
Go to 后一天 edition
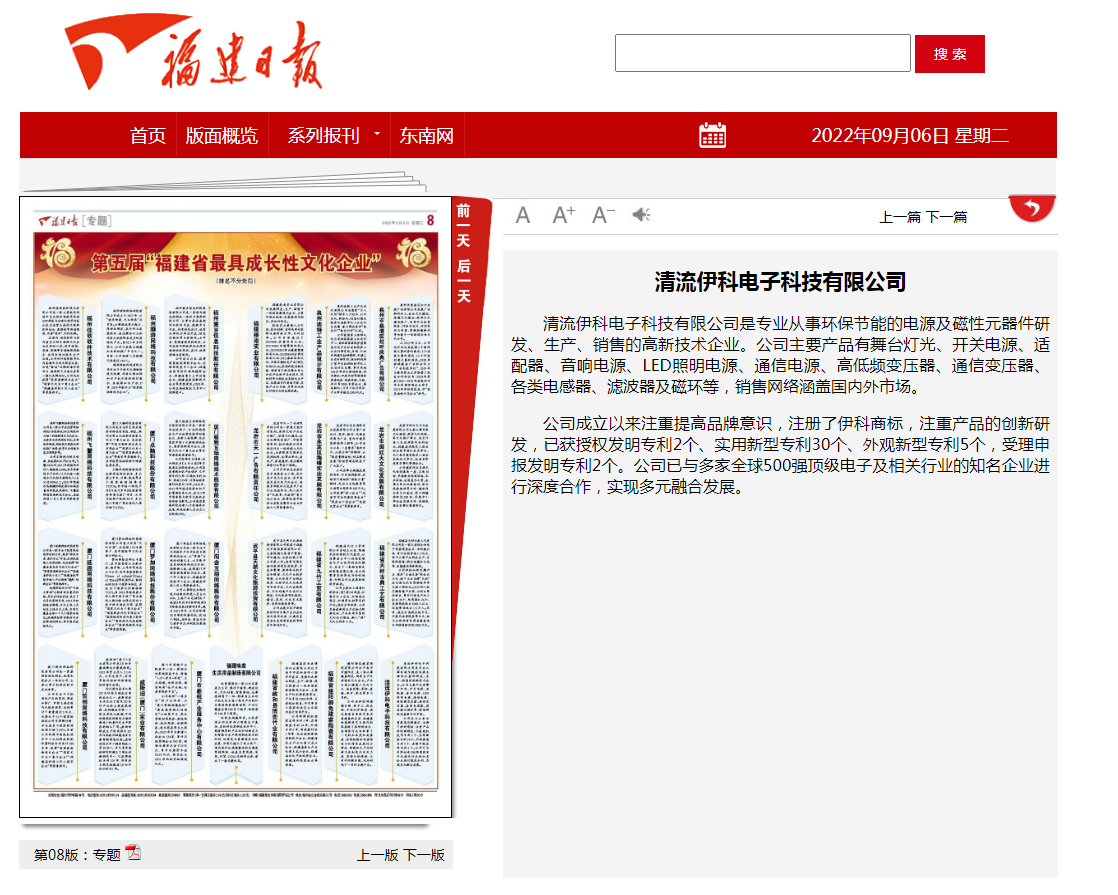[463, 281]
